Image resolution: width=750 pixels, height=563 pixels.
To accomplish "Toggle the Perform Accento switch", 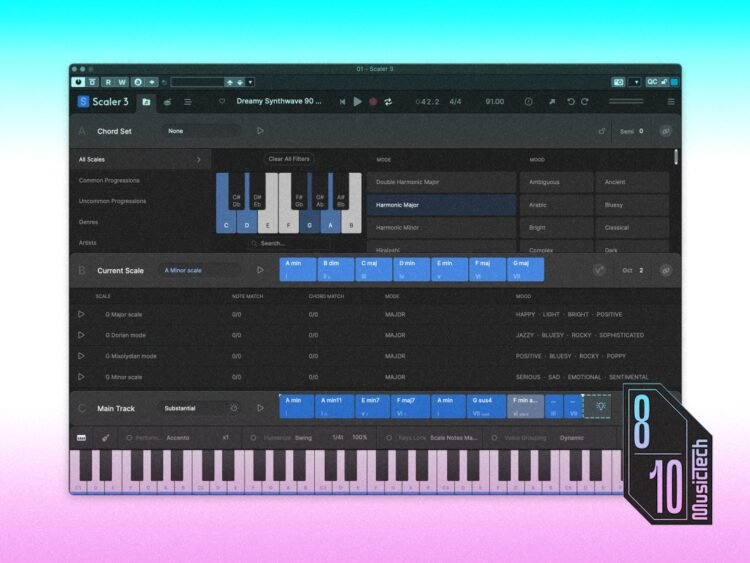I will [129, 437].
